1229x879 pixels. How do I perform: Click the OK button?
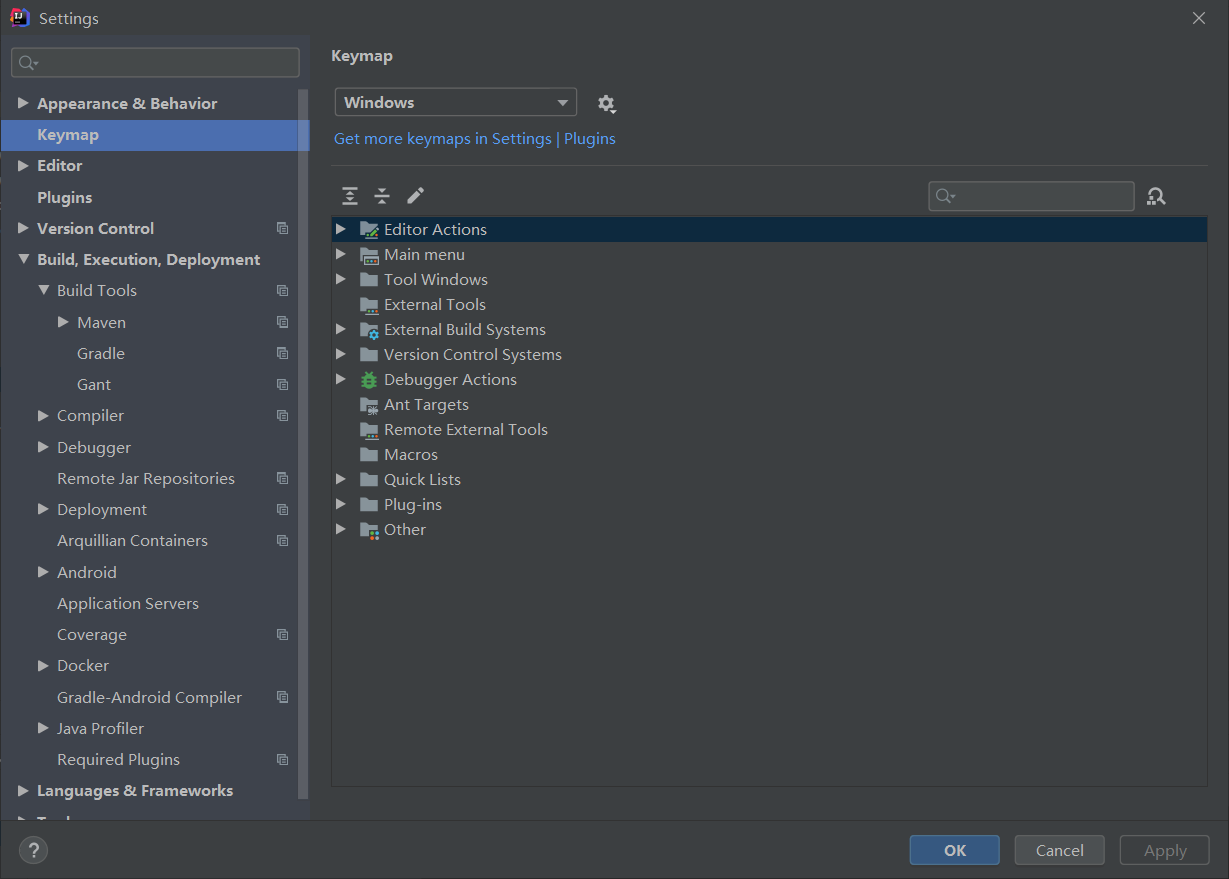pyautogui.click(x=953, y=850)
